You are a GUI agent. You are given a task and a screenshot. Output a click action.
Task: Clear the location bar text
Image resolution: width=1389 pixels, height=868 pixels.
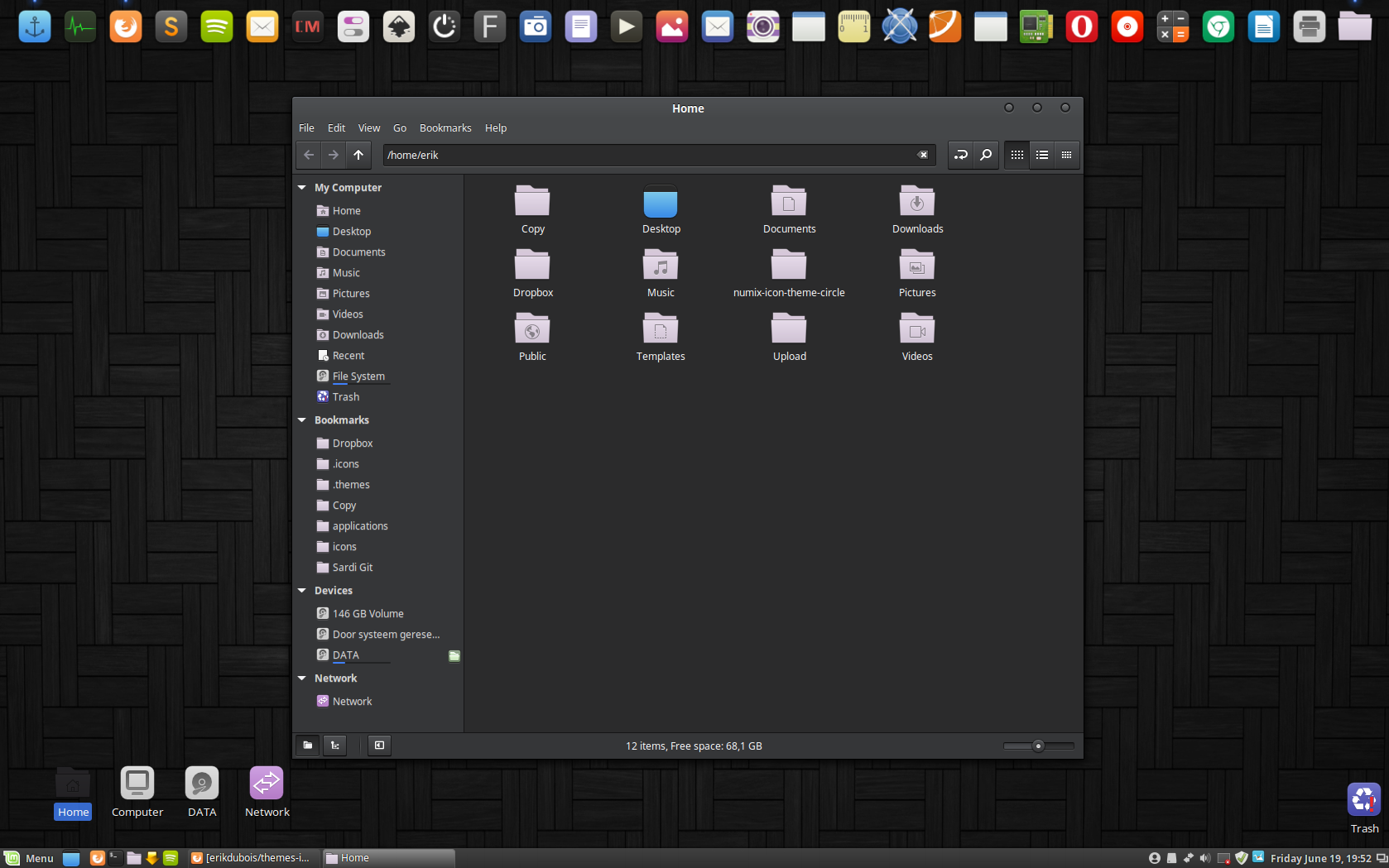pyautogui.click(x=923, y=155)
